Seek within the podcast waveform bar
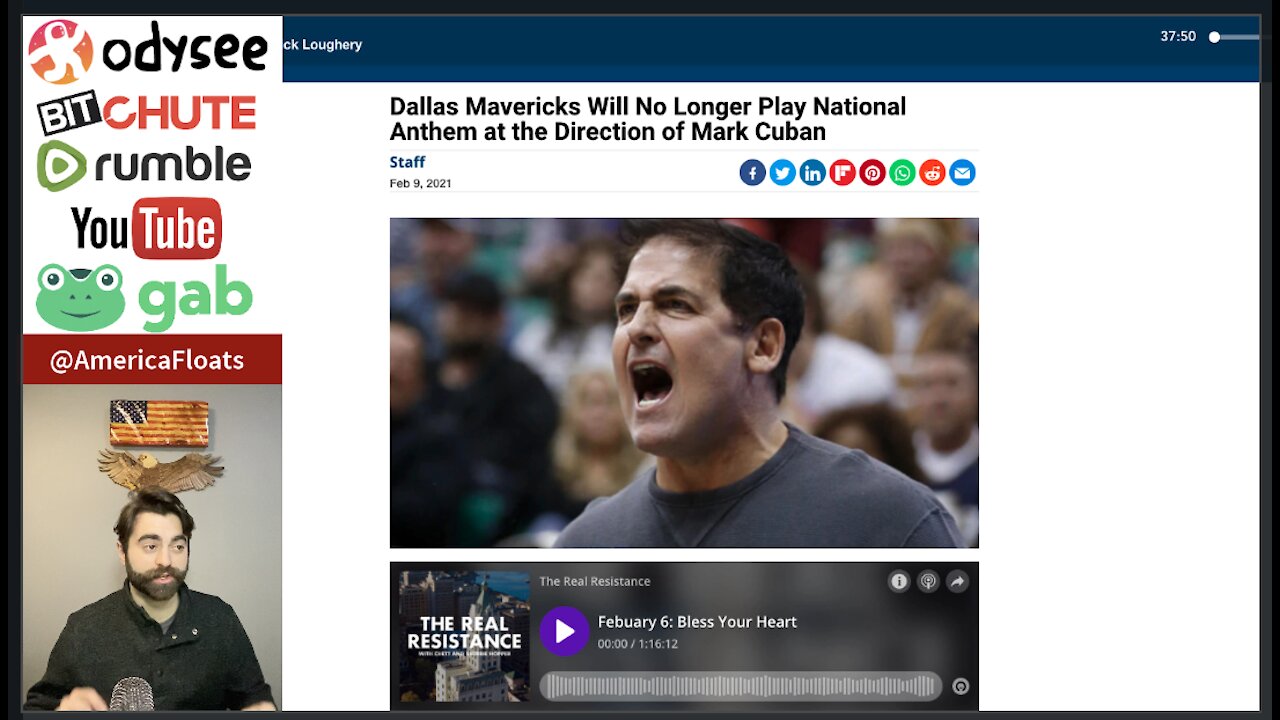Viewport: 1280px width, 720px height. 740,686
